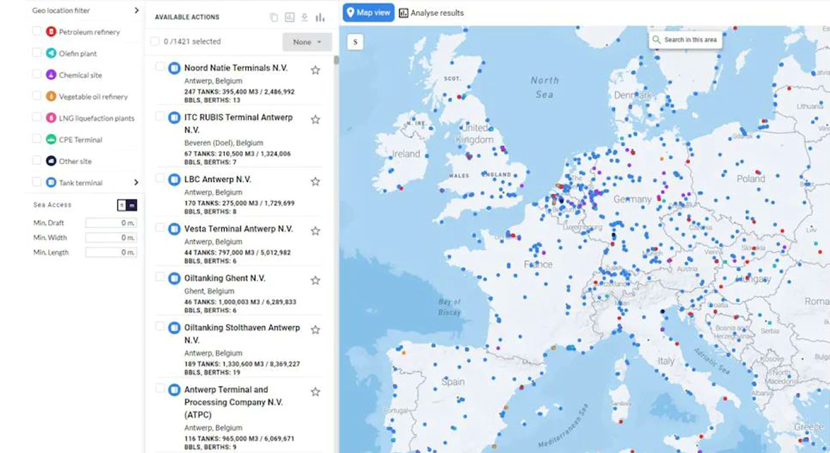Click the Petroleum refinery filter label
The width and height of the screenshot is (830, 453).
(89, 32)
